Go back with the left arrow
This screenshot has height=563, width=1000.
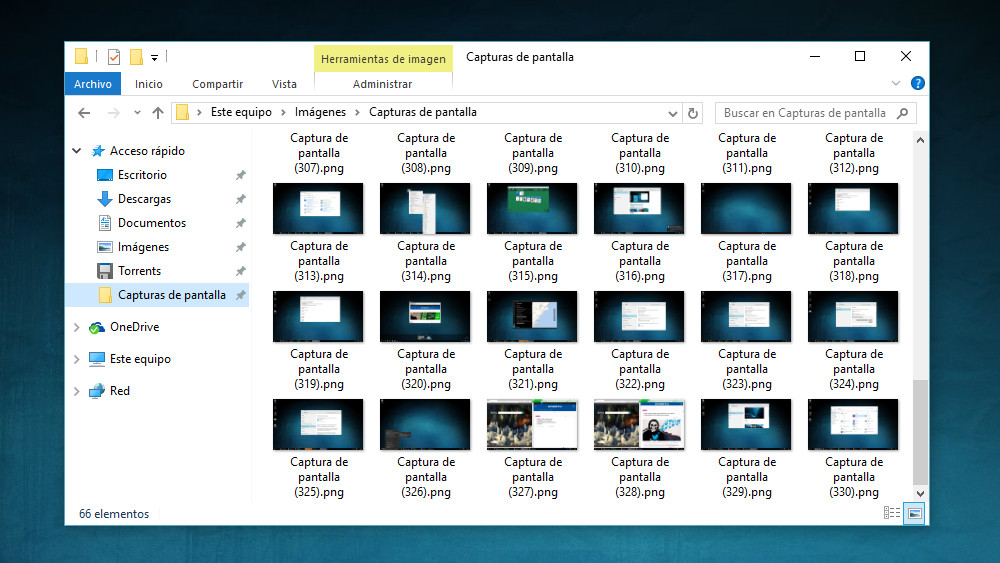[x=84, y=113]
